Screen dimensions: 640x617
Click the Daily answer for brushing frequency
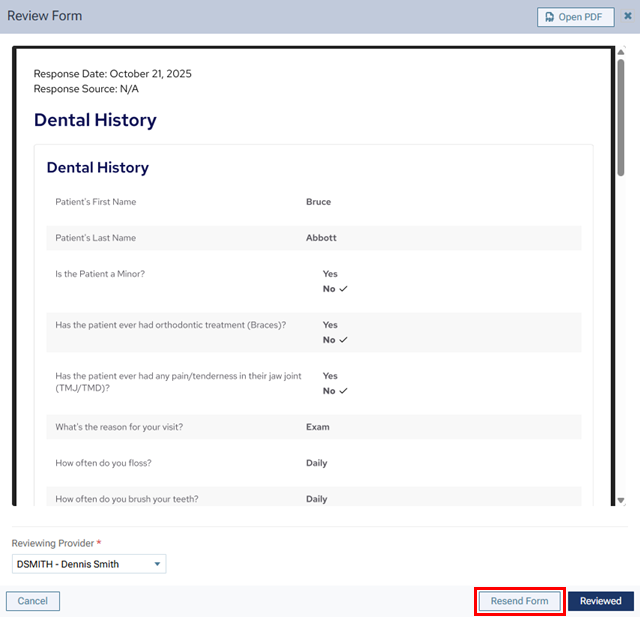point(316,499)
